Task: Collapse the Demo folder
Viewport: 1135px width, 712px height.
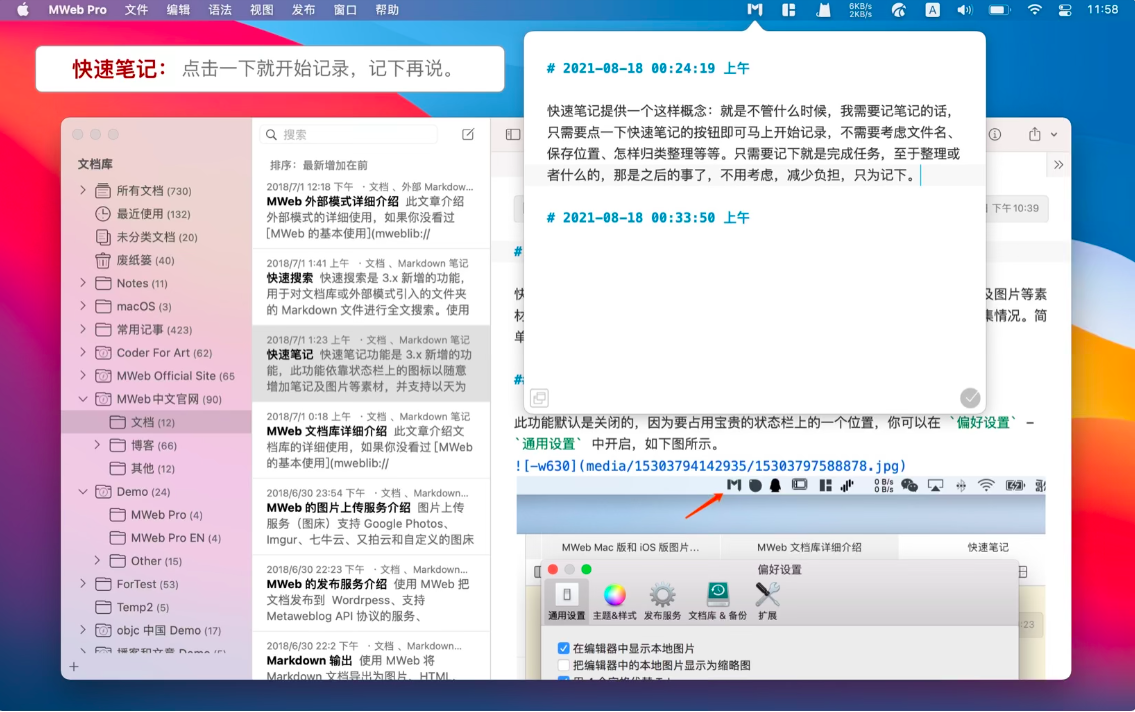Action: point(83,491)
